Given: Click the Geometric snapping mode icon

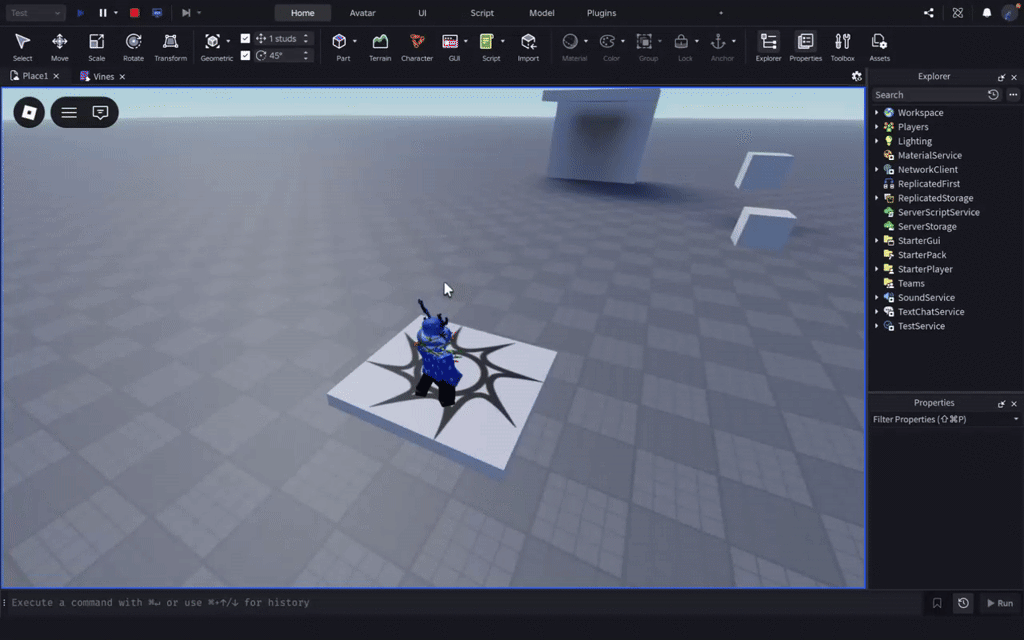Looking at the screenshot, I should (x=212, y=42).
